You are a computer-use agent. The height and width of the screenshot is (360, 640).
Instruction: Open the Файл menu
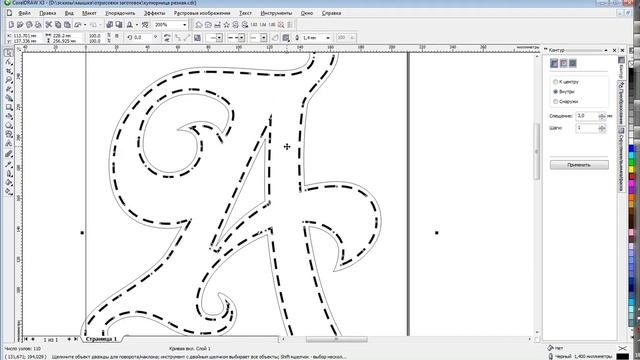pos(24,13)
